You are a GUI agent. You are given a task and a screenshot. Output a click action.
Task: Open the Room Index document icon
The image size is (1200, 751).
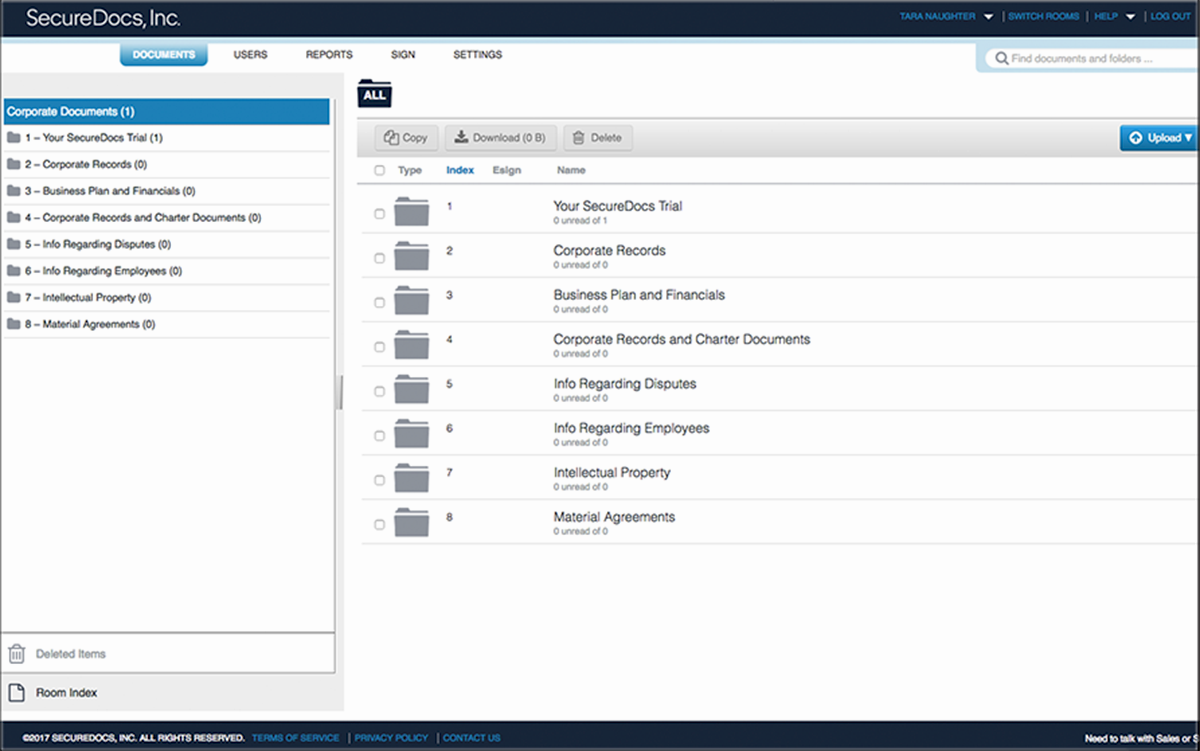(x=17, y=692)
